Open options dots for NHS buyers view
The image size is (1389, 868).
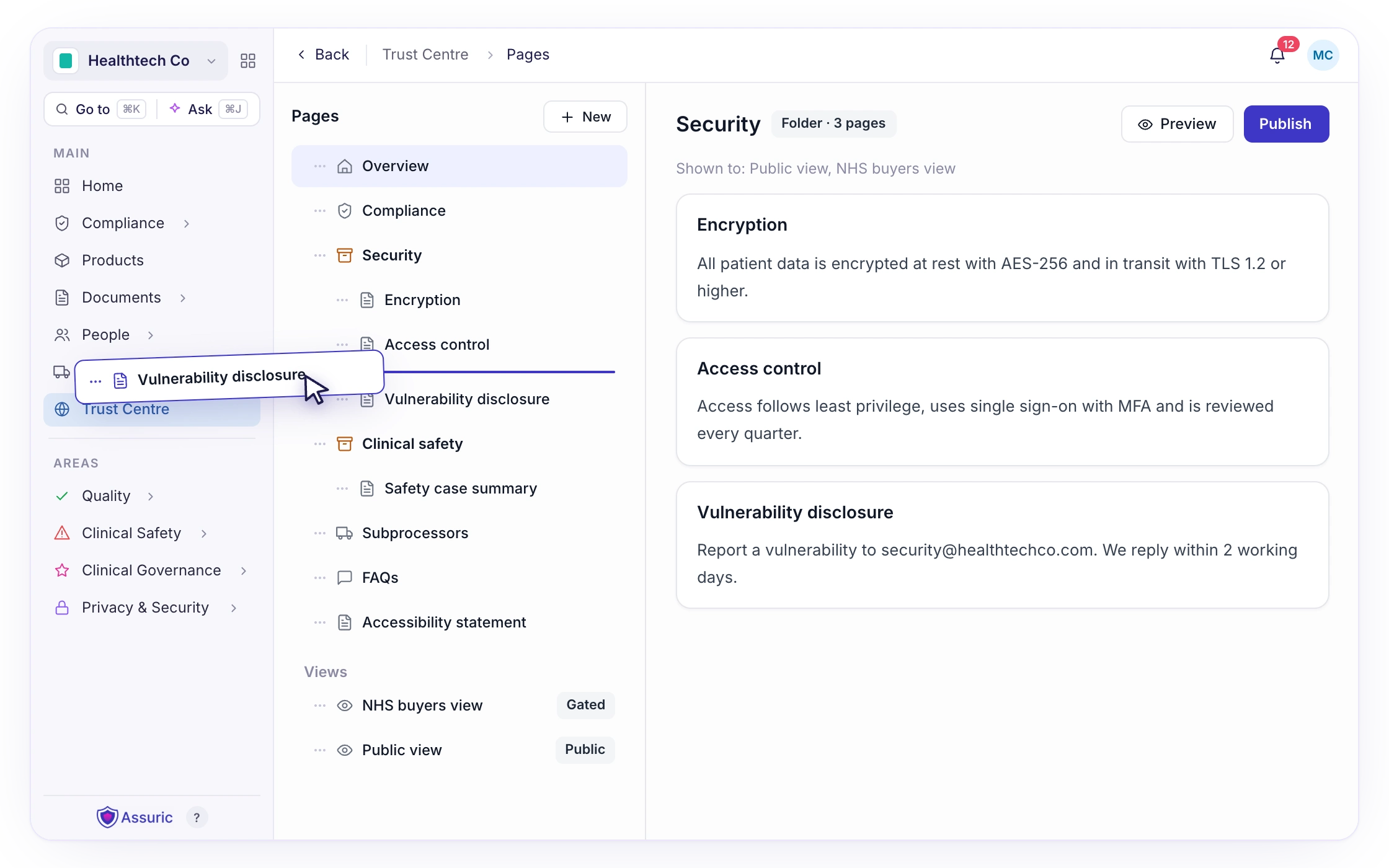tap(320, 706)
